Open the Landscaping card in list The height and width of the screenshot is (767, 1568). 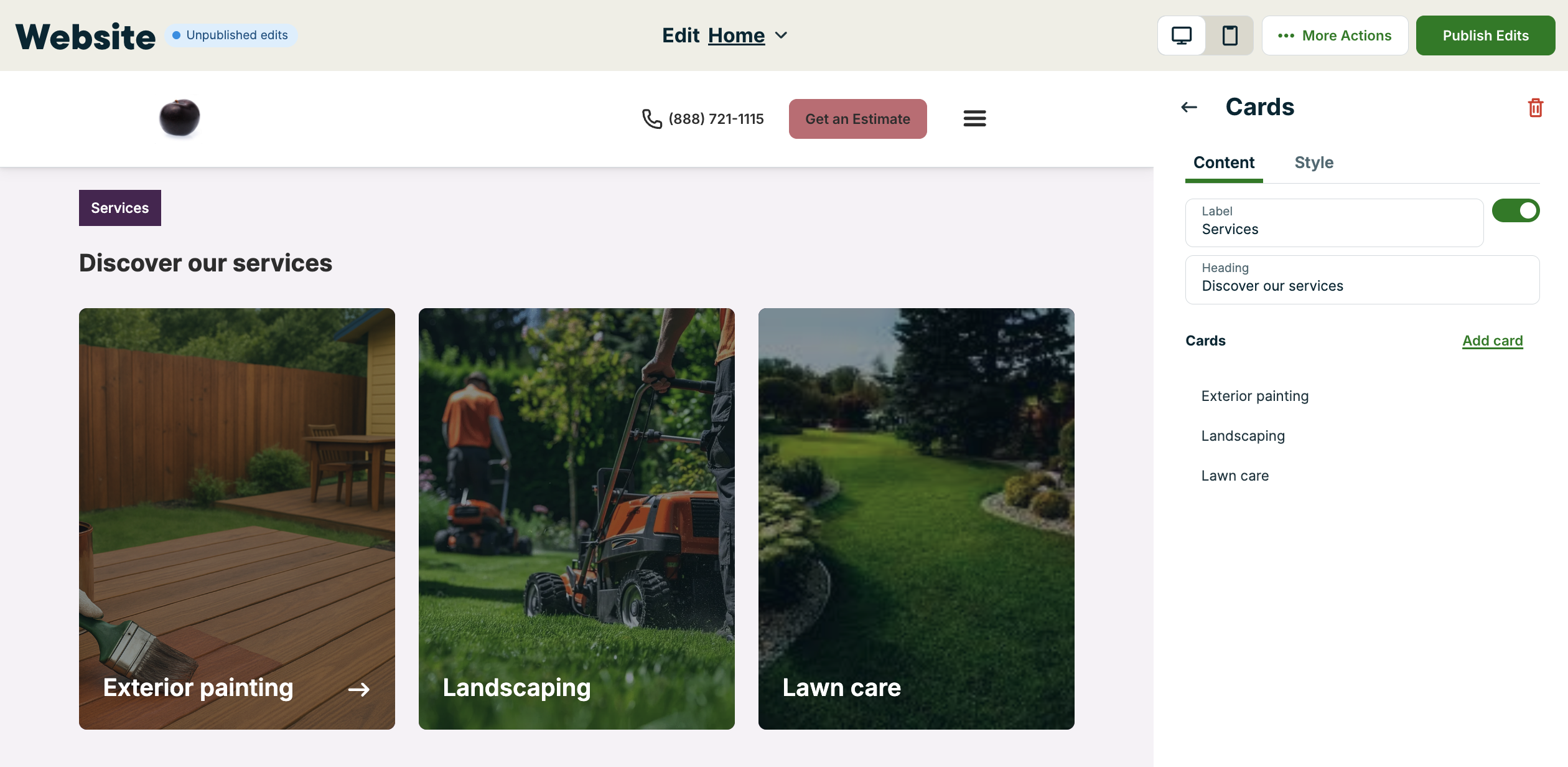pos(1243,436)
